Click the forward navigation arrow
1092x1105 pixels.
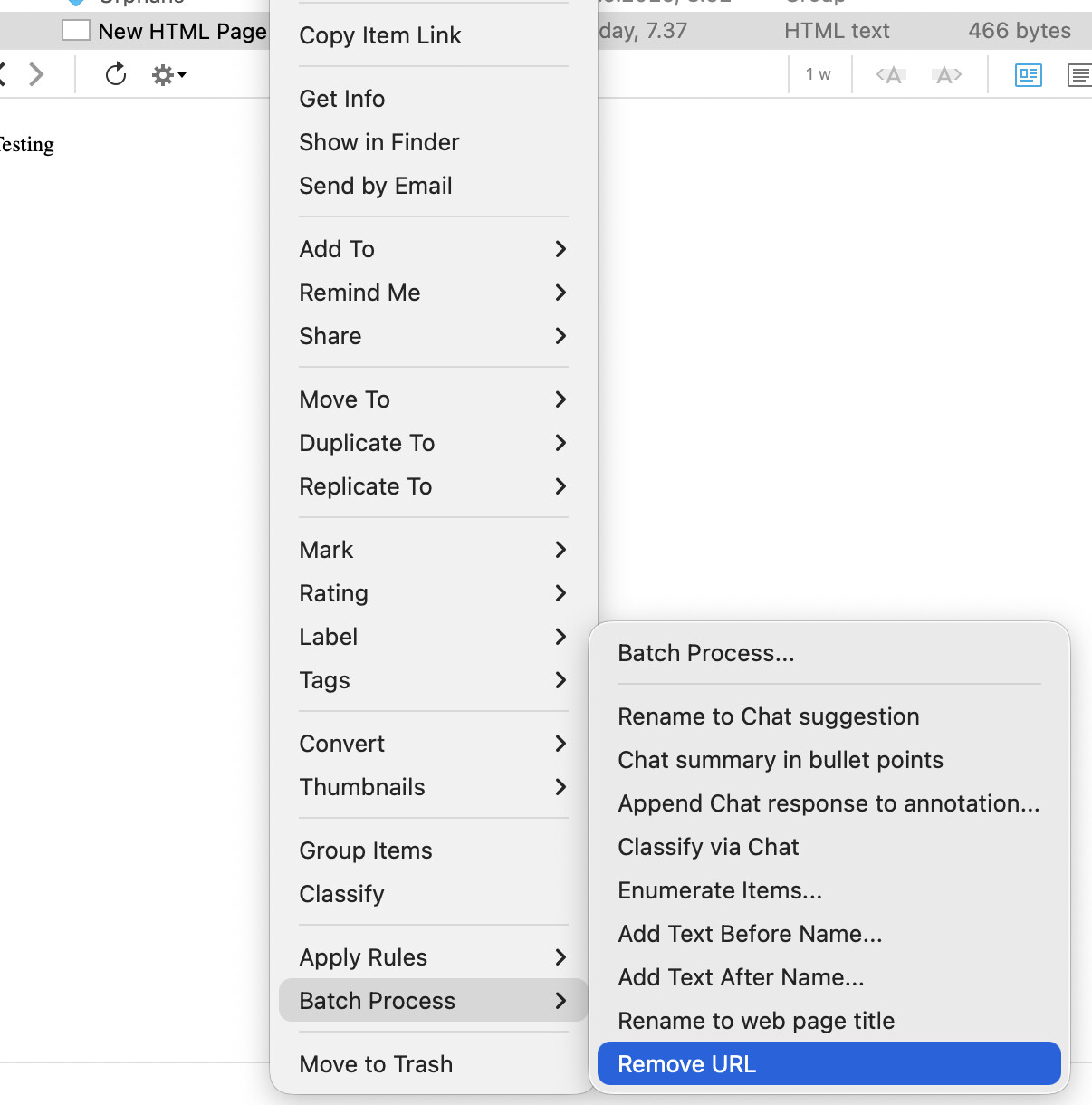[x=36, y=74]
